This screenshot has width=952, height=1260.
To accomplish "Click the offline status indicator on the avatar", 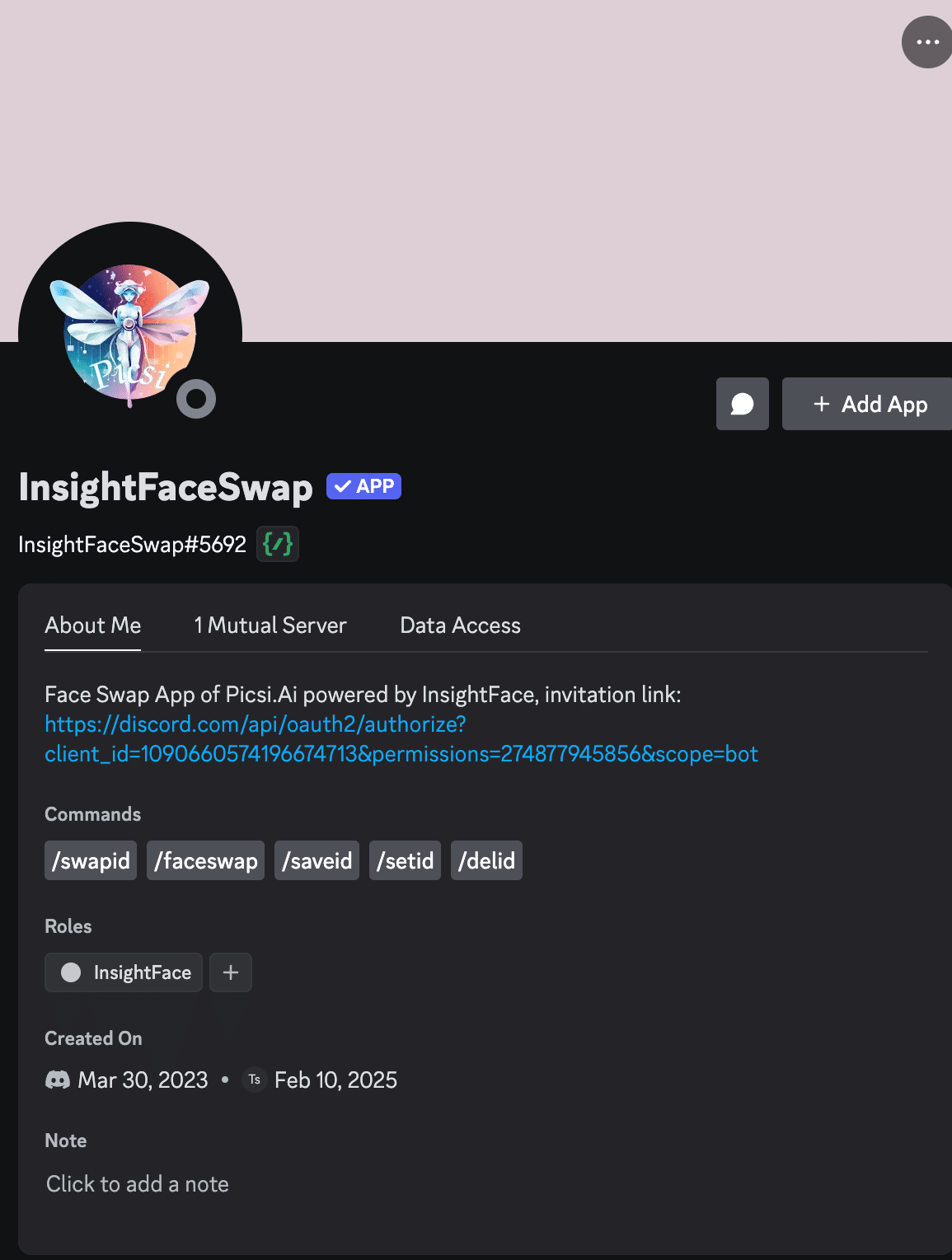I will [195, 399].
